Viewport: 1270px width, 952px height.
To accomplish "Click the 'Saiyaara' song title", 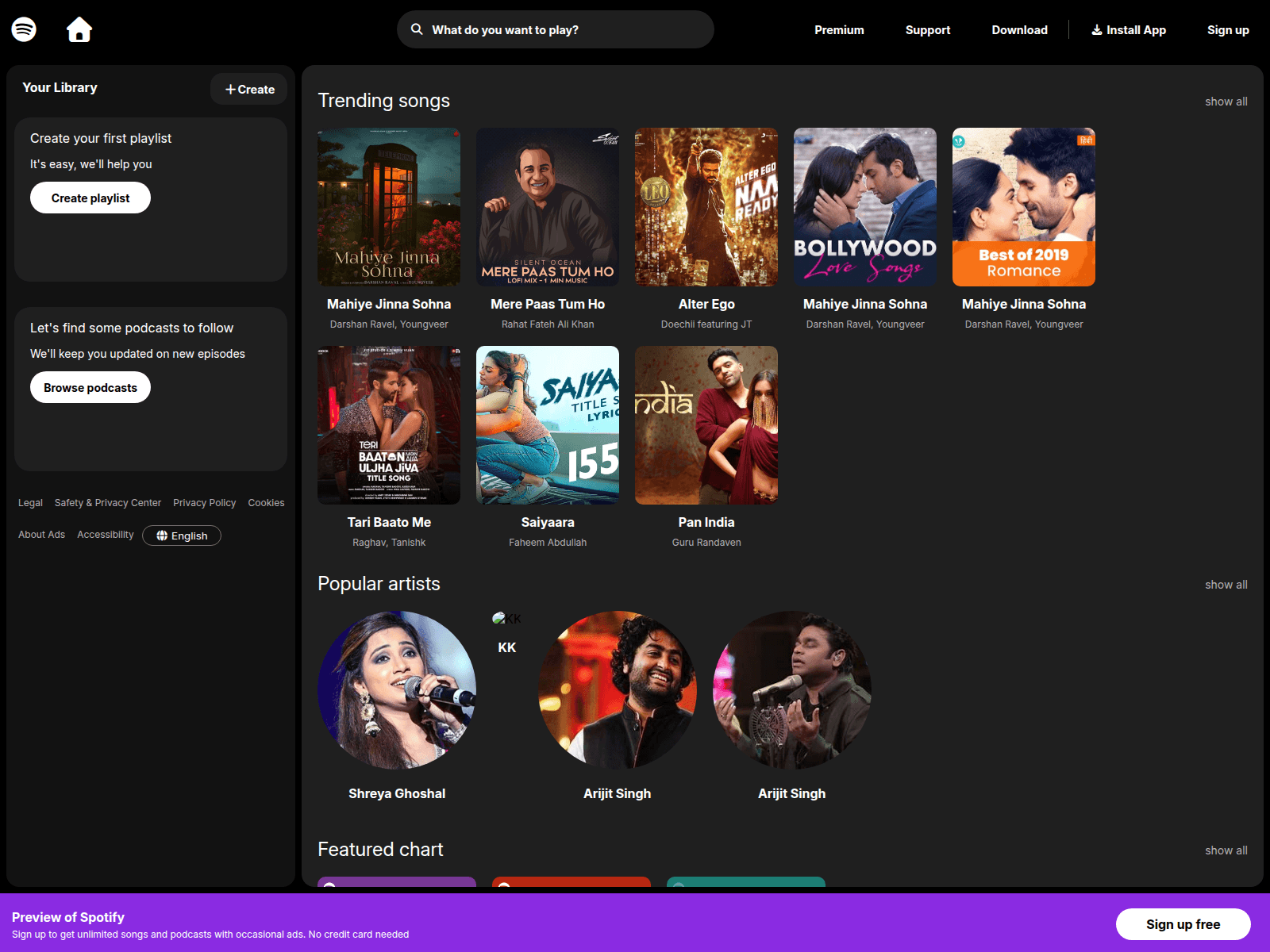I will (x=548, y=522).
